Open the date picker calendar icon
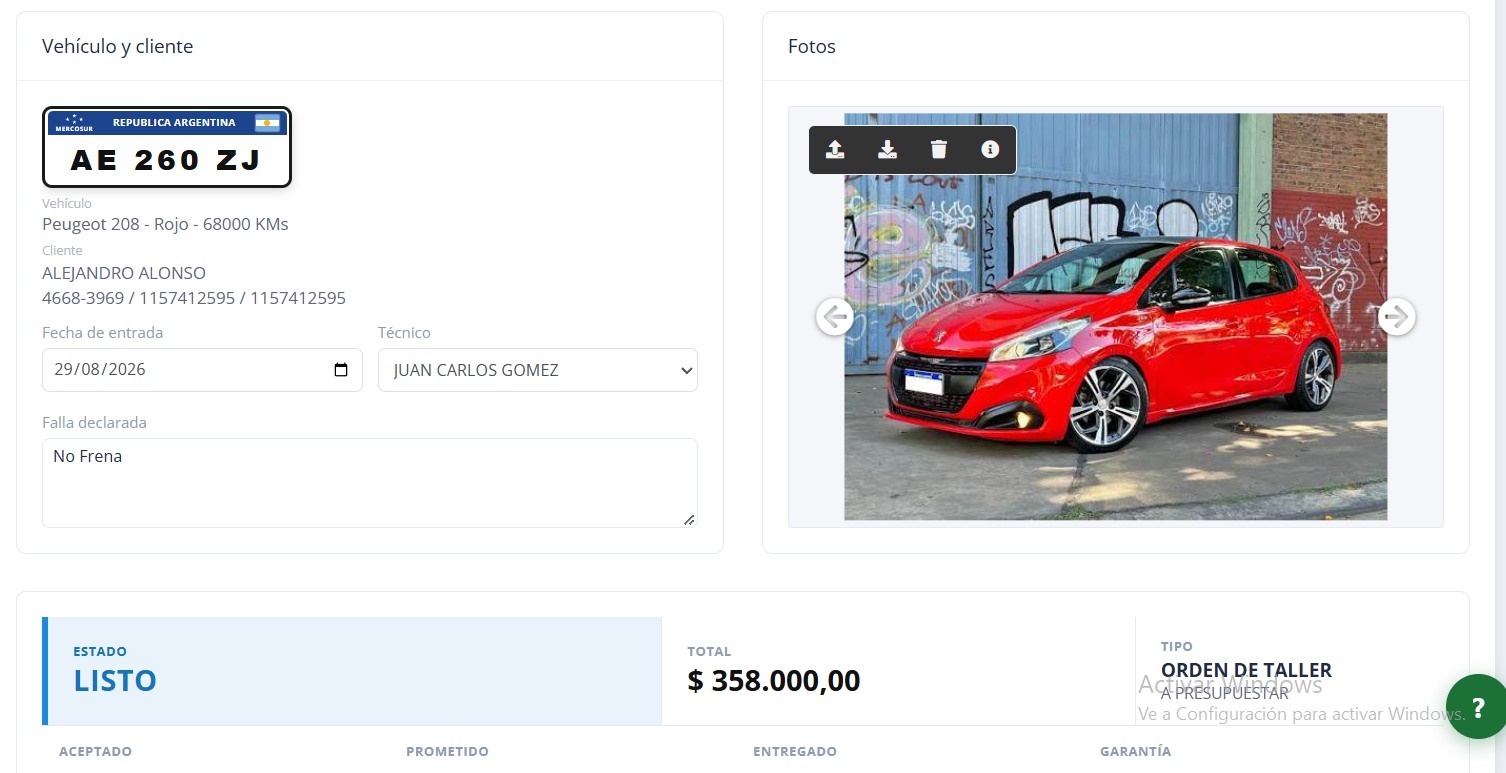Viewport: 1506px width, 773px height. coord(341,370)
